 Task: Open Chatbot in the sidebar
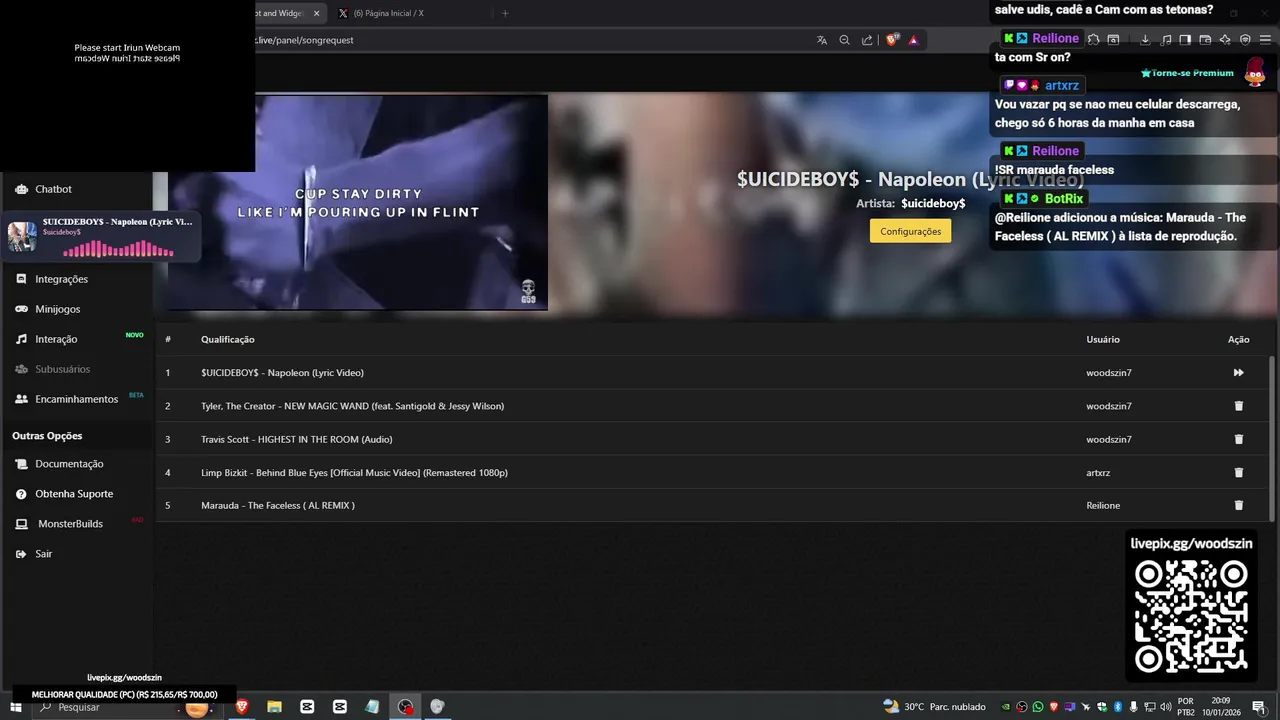pos(53,189)
